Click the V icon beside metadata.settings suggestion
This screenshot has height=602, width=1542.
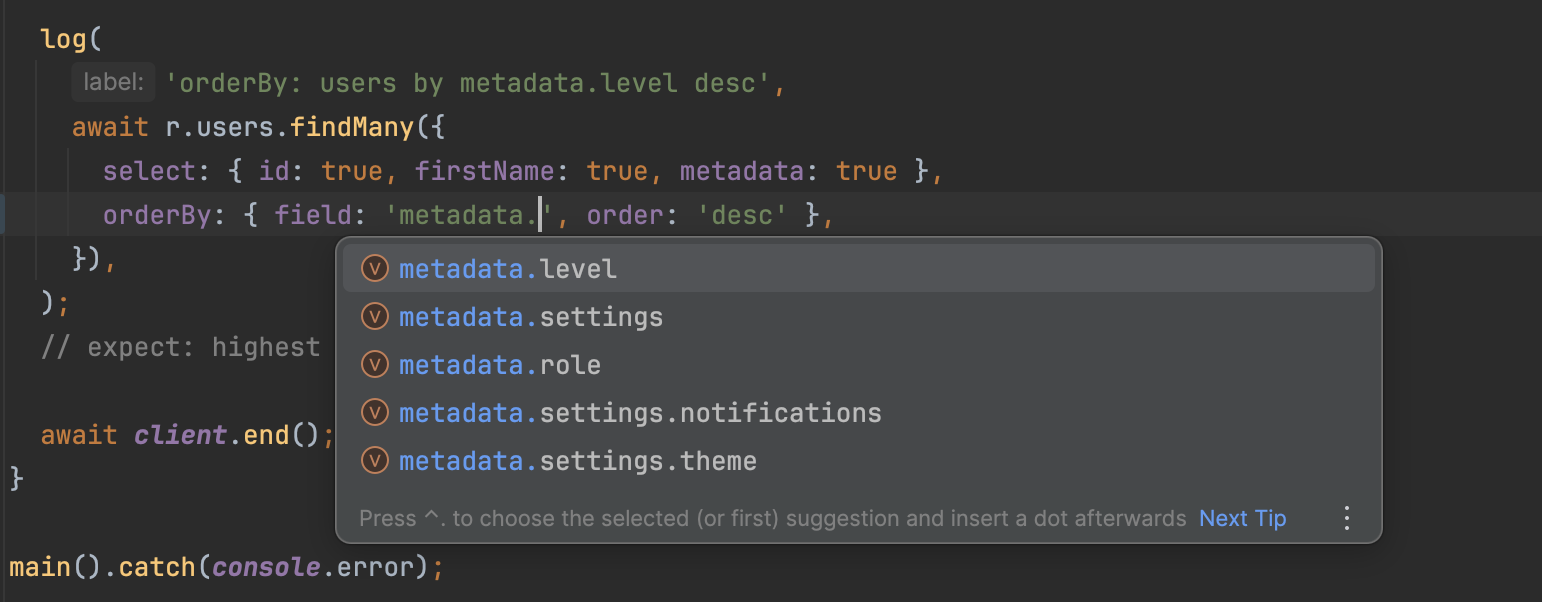tap(374, 316)
